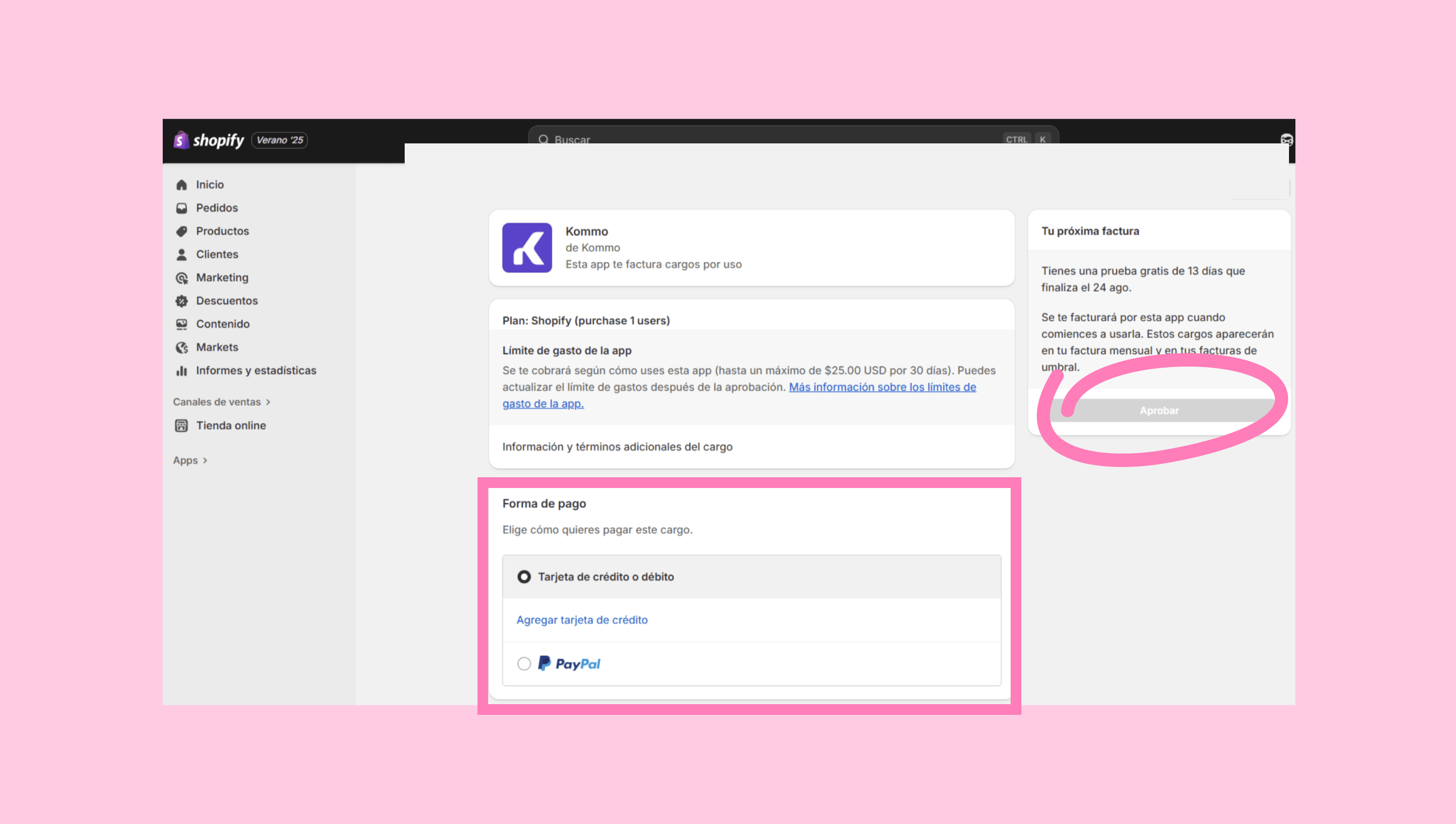Screen dimensions: 1456x824
Task: Click the search magnifier icon
Action: [x=543, y=139]
